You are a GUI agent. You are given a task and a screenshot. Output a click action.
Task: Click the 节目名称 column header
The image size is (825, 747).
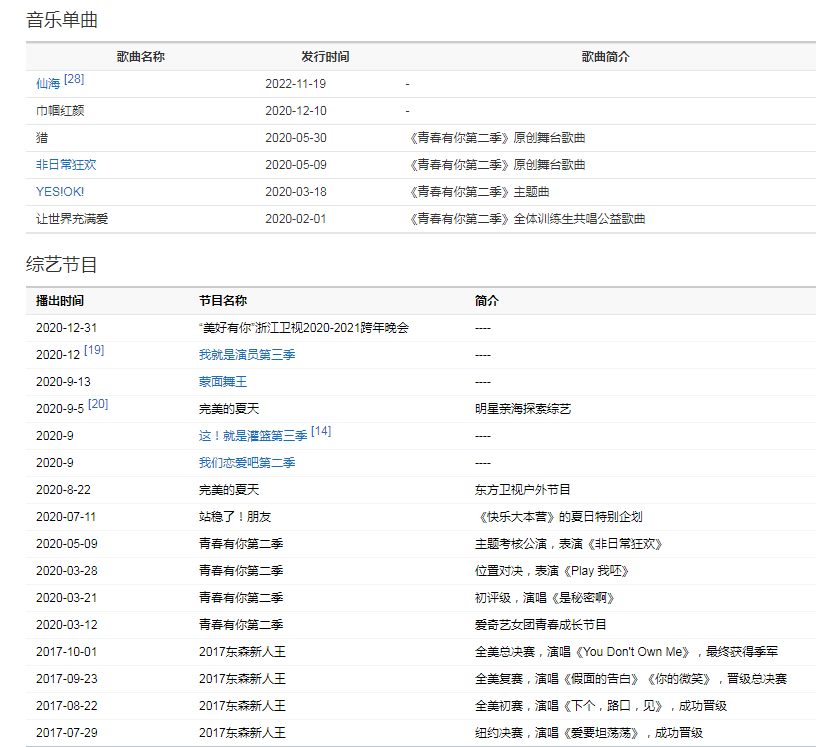[x=223, y=301]
